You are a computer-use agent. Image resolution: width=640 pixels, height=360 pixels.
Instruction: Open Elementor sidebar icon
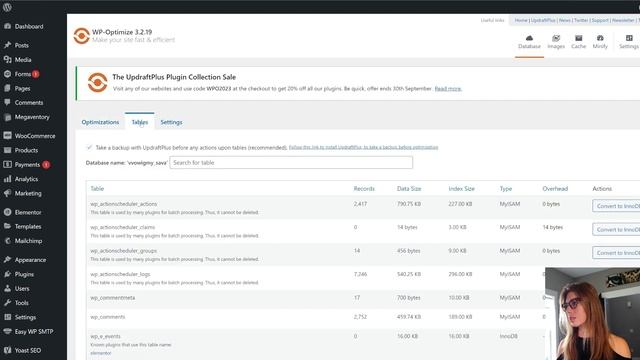tap(7, 212)
